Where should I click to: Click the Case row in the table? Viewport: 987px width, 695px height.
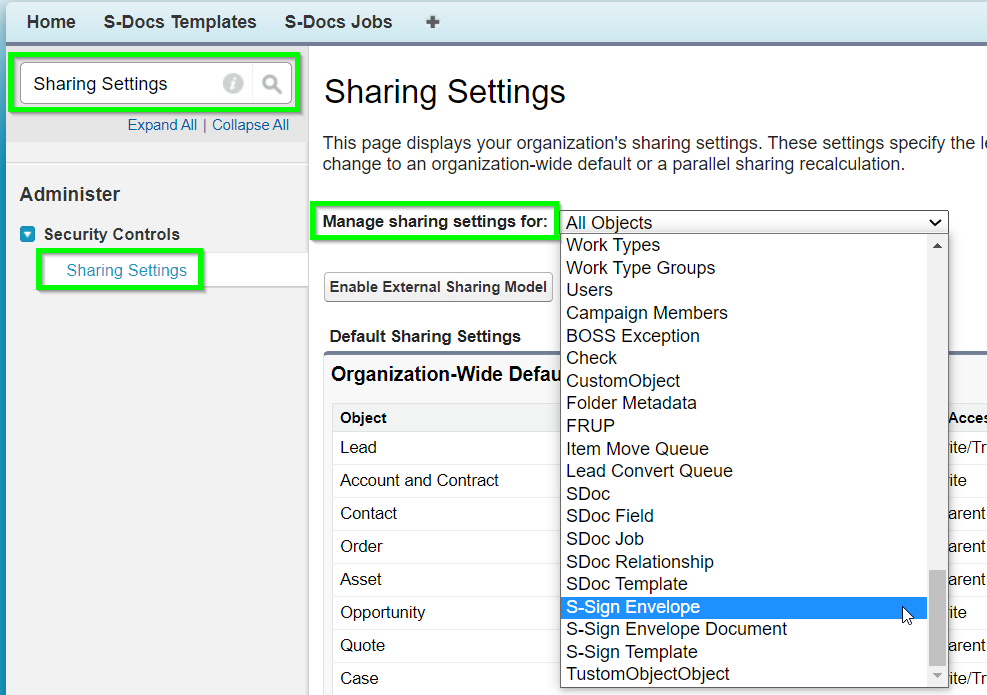pyautogui.click(x=448, y=679)
